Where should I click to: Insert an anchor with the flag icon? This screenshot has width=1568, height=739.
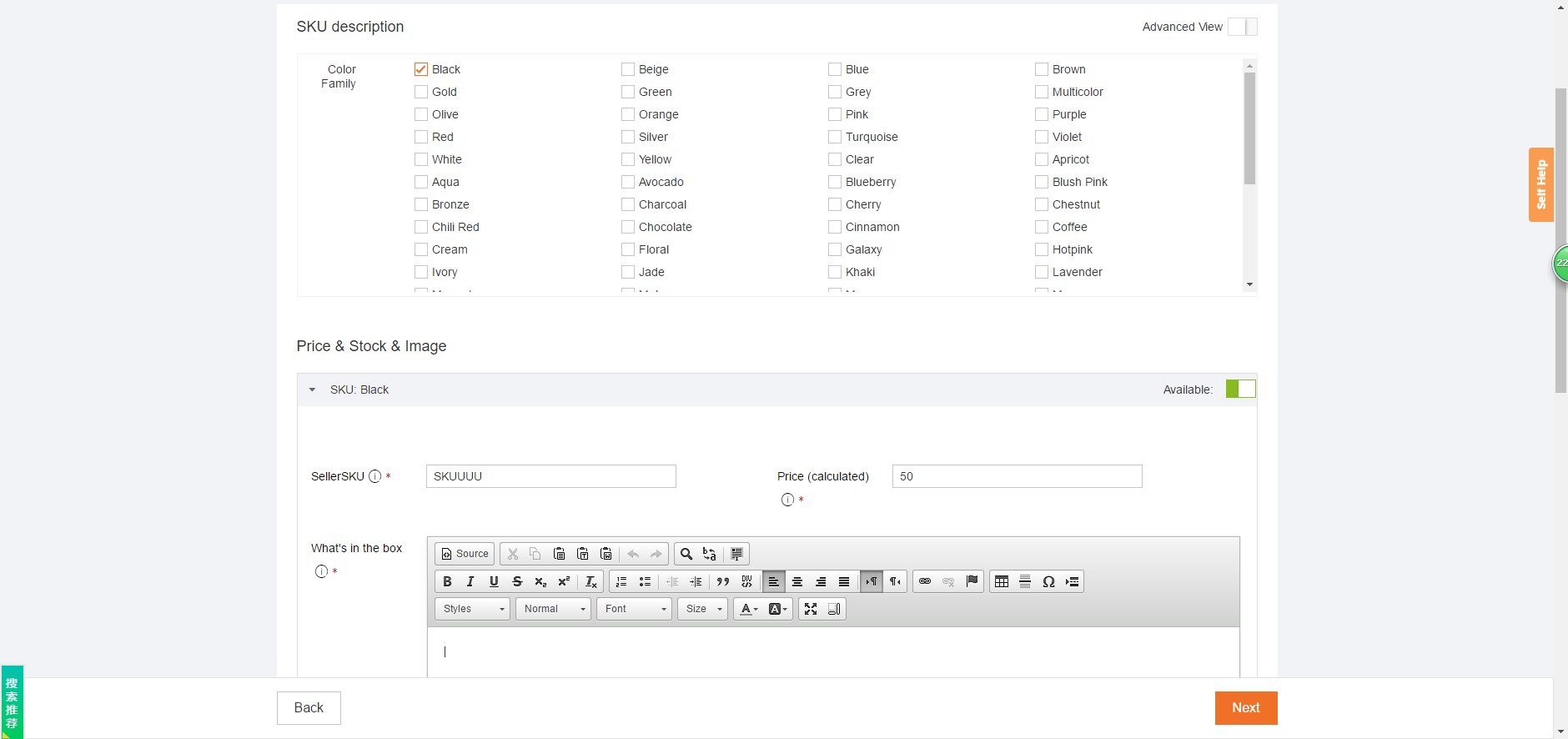click(972, 581)
